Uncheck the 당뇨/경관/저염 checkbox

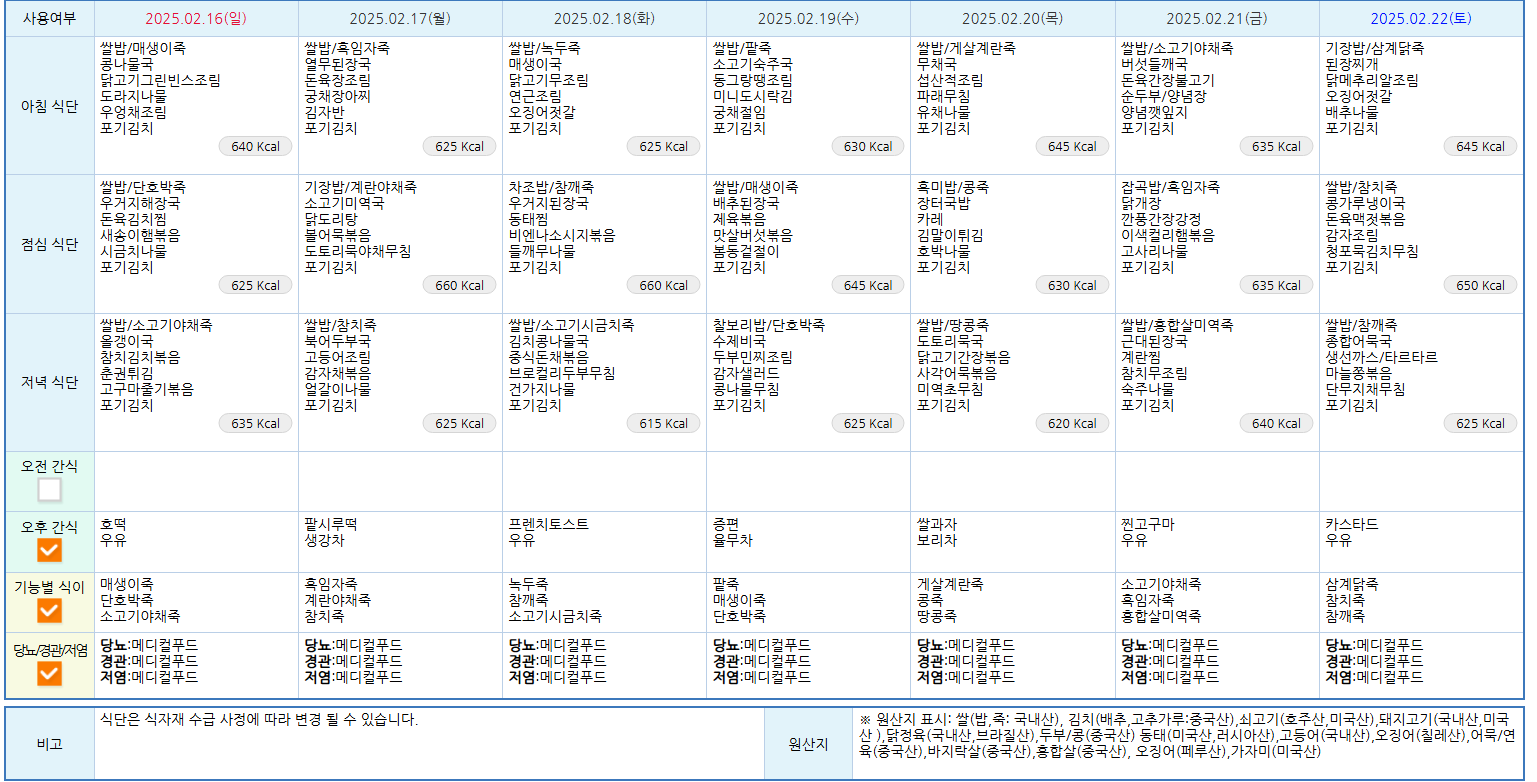49,674
